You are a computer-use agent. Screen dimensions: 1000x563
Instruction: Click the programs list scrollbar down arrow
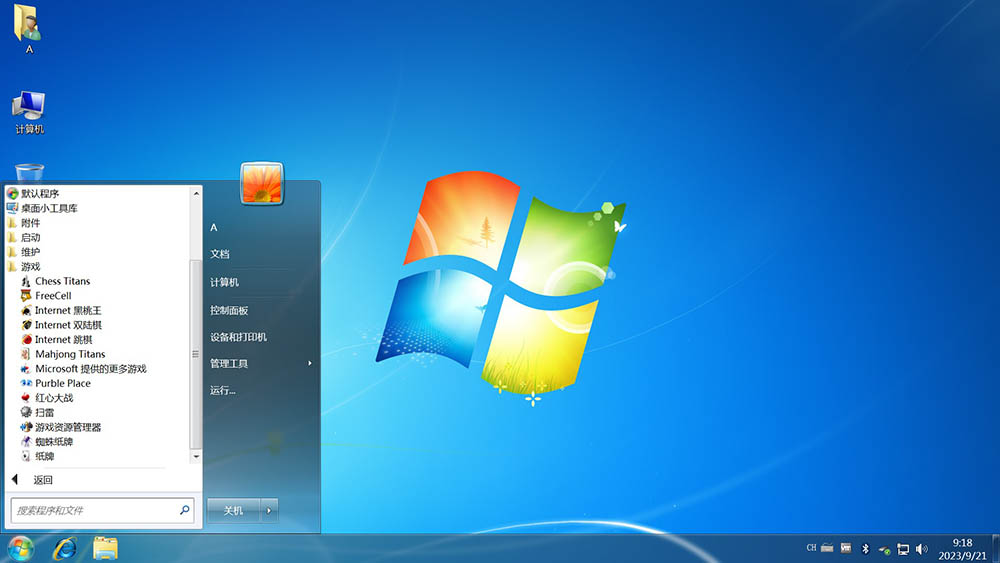(196, 457)
